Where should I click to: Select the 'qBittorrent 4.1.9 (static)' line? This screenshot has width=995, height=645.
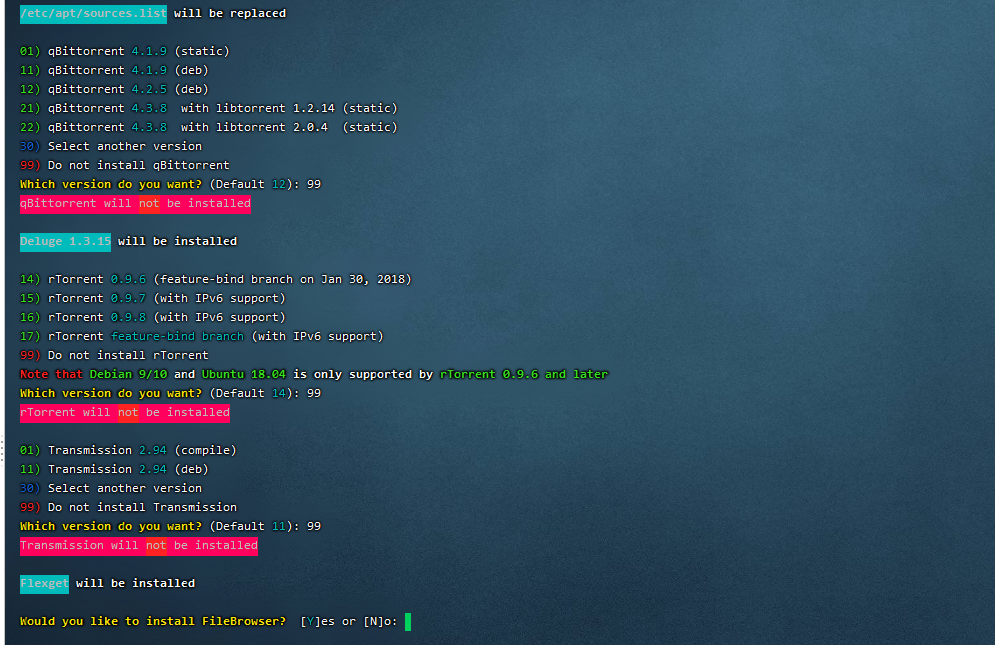tap(124, 51)
